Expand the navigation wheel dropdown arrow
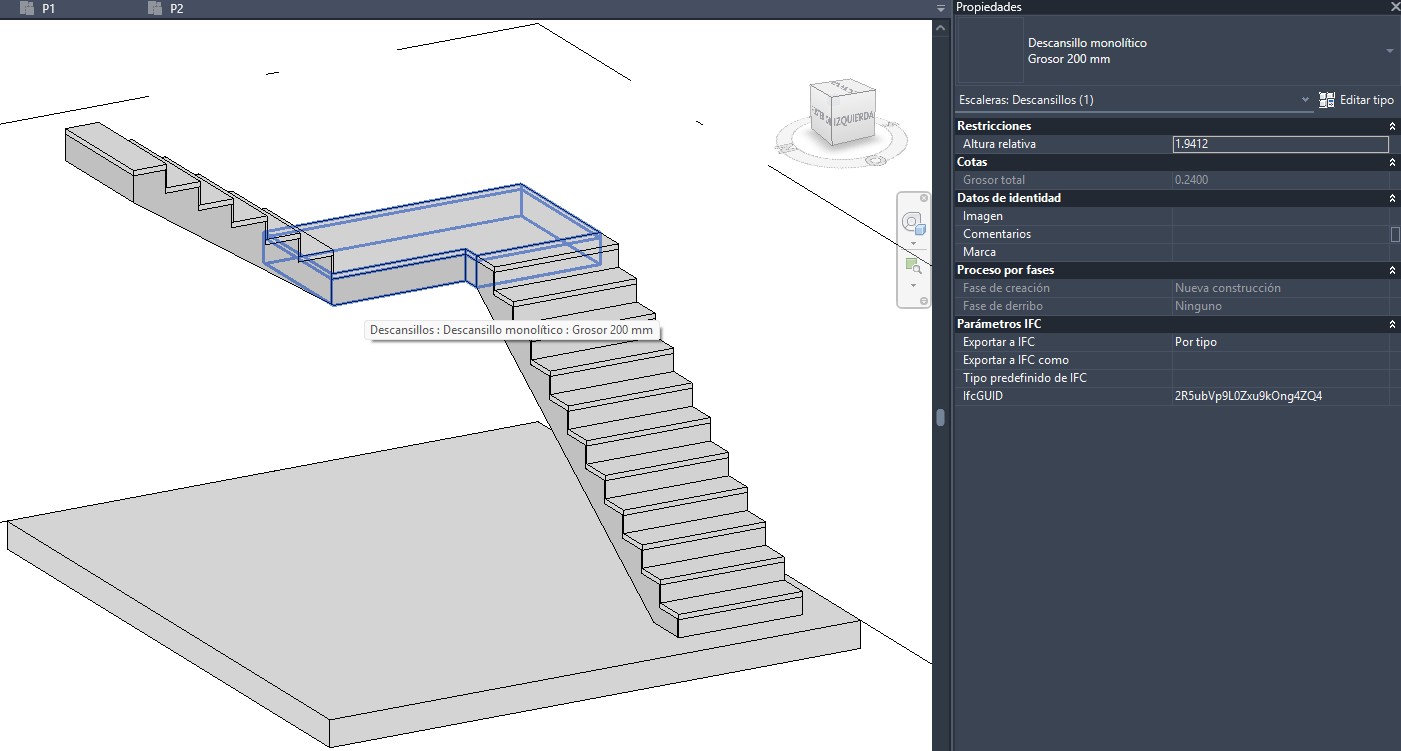 pyautogui.click(x=913, y=243)
